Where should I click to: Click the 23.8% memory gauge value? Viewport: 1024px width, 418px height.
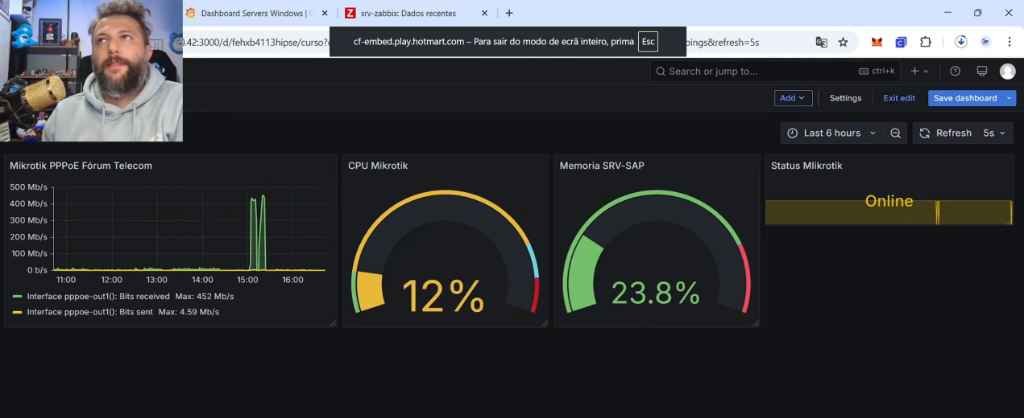[x=656, y=293]
